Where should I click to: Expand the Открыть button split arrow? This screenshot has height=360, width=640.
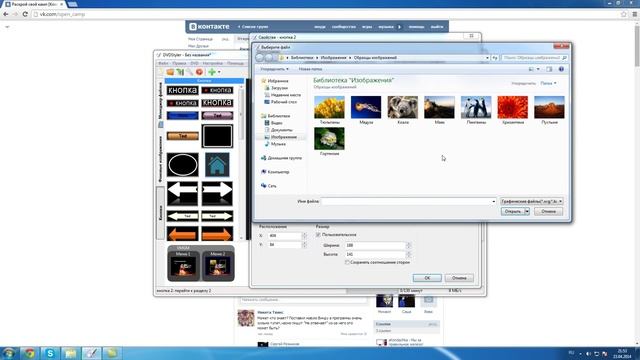click(527, 211)
